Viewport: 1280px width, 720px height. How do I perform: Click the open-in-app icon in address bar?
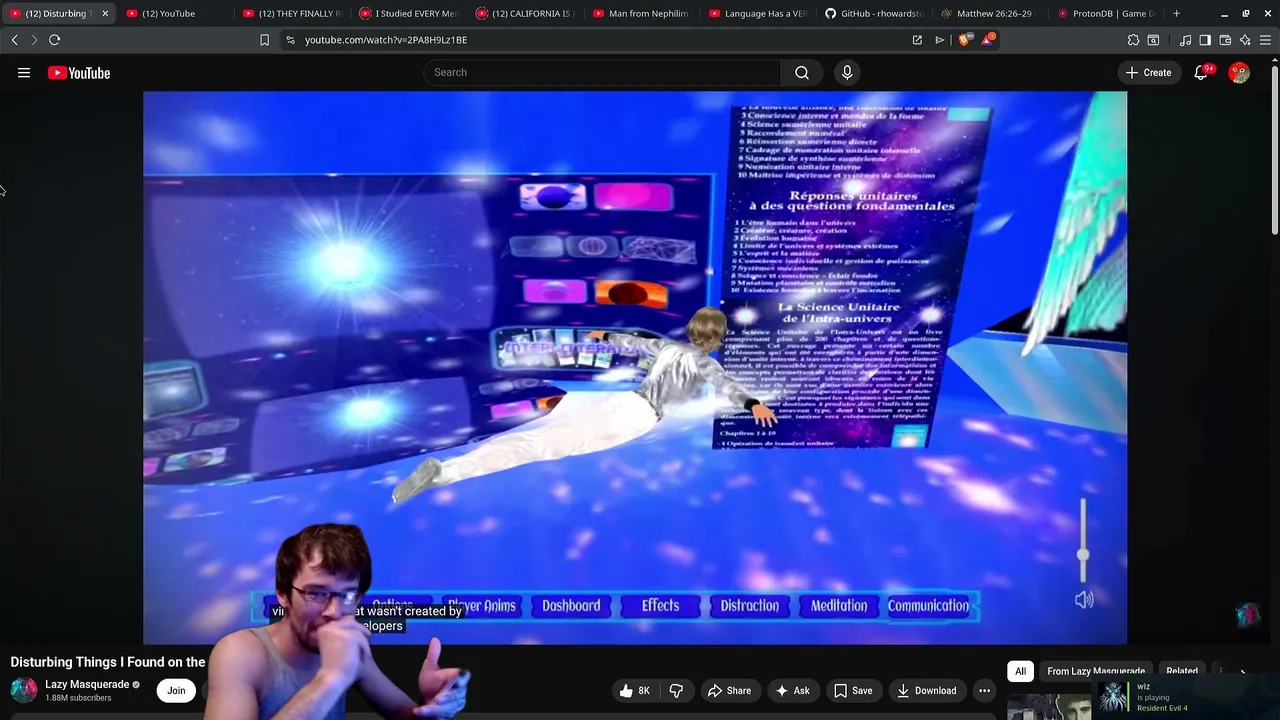pyautogui.click(x=917, y=40)
